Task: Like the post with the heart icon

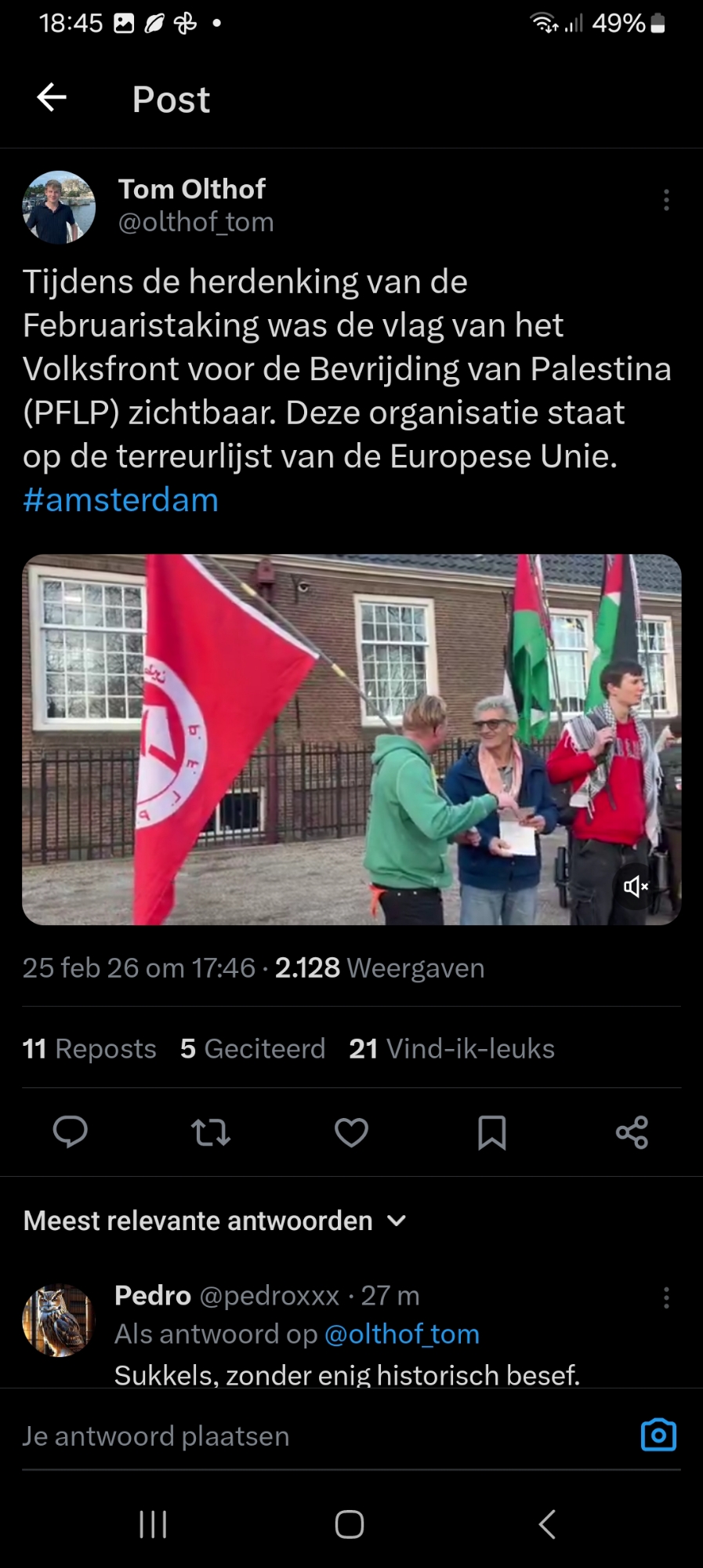Action: point(351,1132)
